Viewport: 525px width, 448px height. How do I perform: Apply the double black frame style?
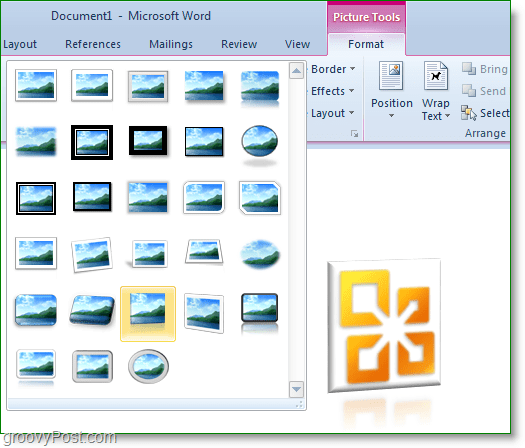pos(92,142)
